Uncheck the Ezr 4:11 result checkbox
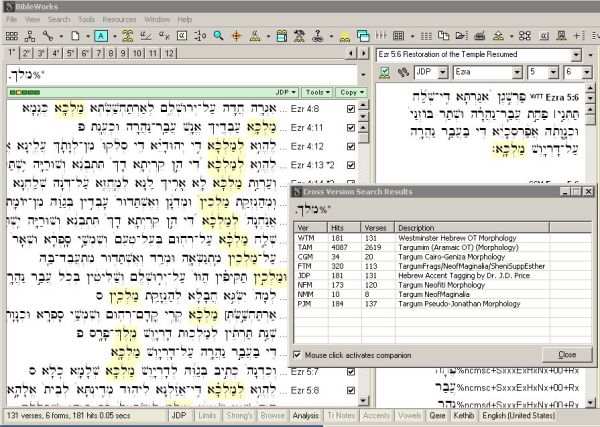600x427 pixels. 351,127
